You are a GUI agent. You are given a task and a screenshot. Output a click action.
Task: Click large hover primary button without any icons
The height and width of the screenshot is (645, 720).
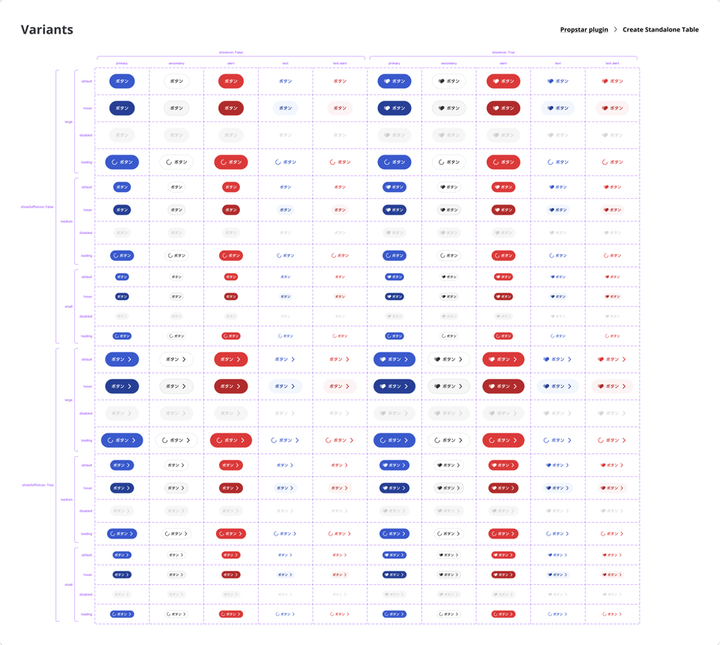point(122,108)
